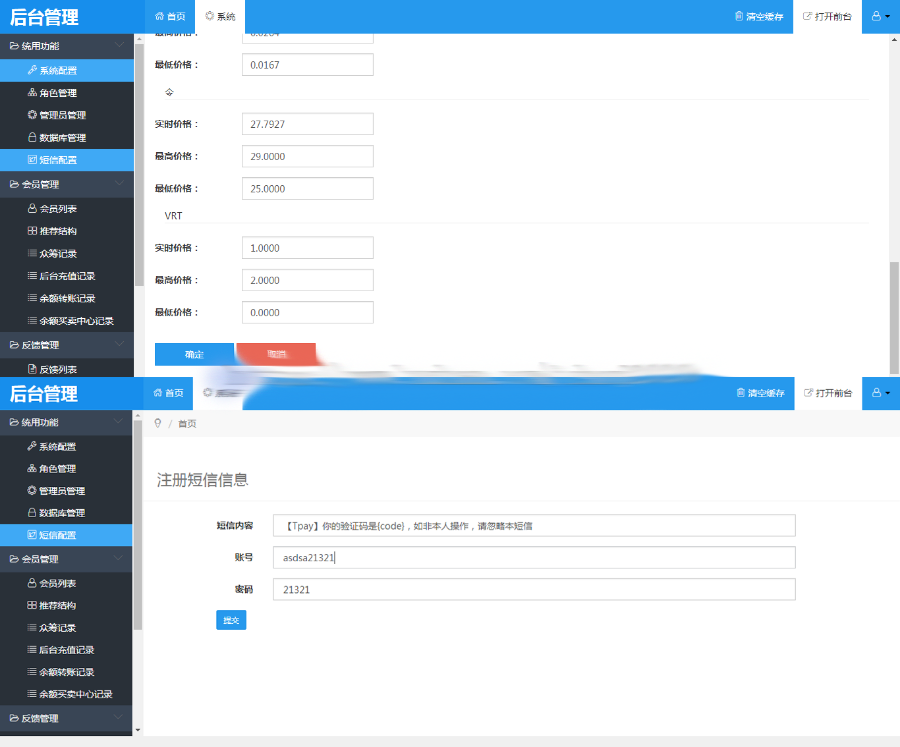Open 后台充值记录 in the price settings page sidebar
Image resolution: width=900 pixels, height=747 pixels.
pos(67,276)
